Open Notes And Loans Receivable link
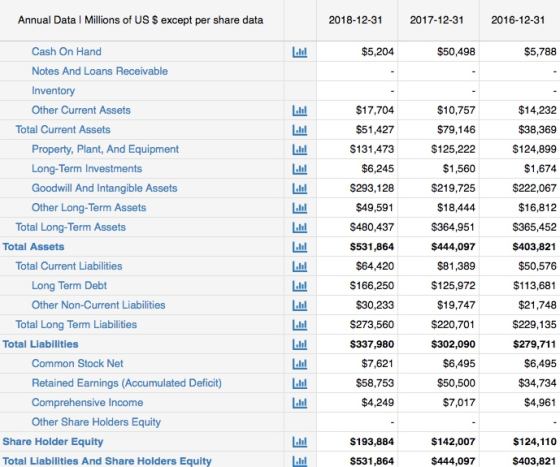This screenshot has height=467, width=560. coord(100,71)
